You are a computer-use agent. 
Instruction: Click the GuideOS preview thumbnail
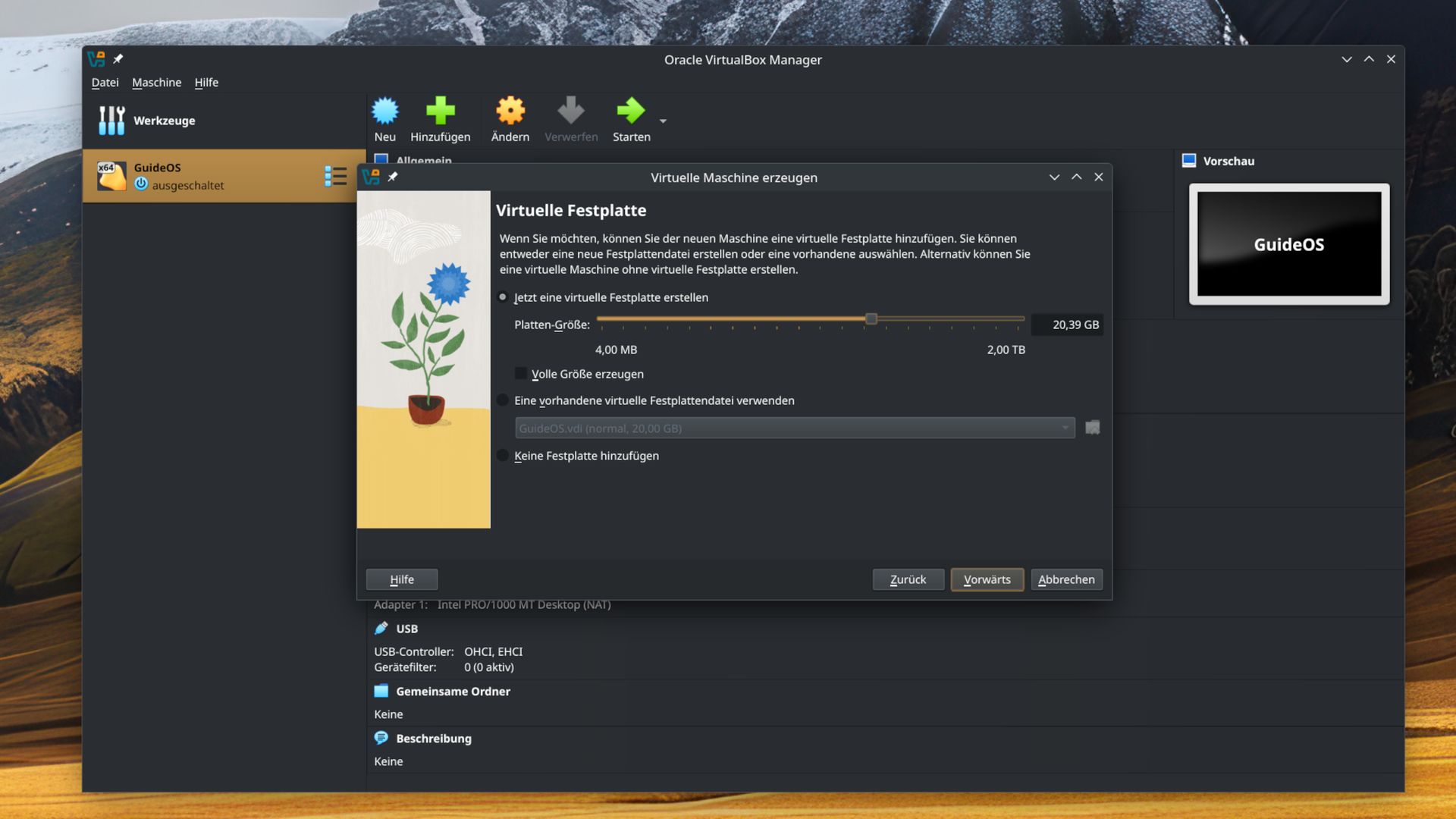[1289, 244]
